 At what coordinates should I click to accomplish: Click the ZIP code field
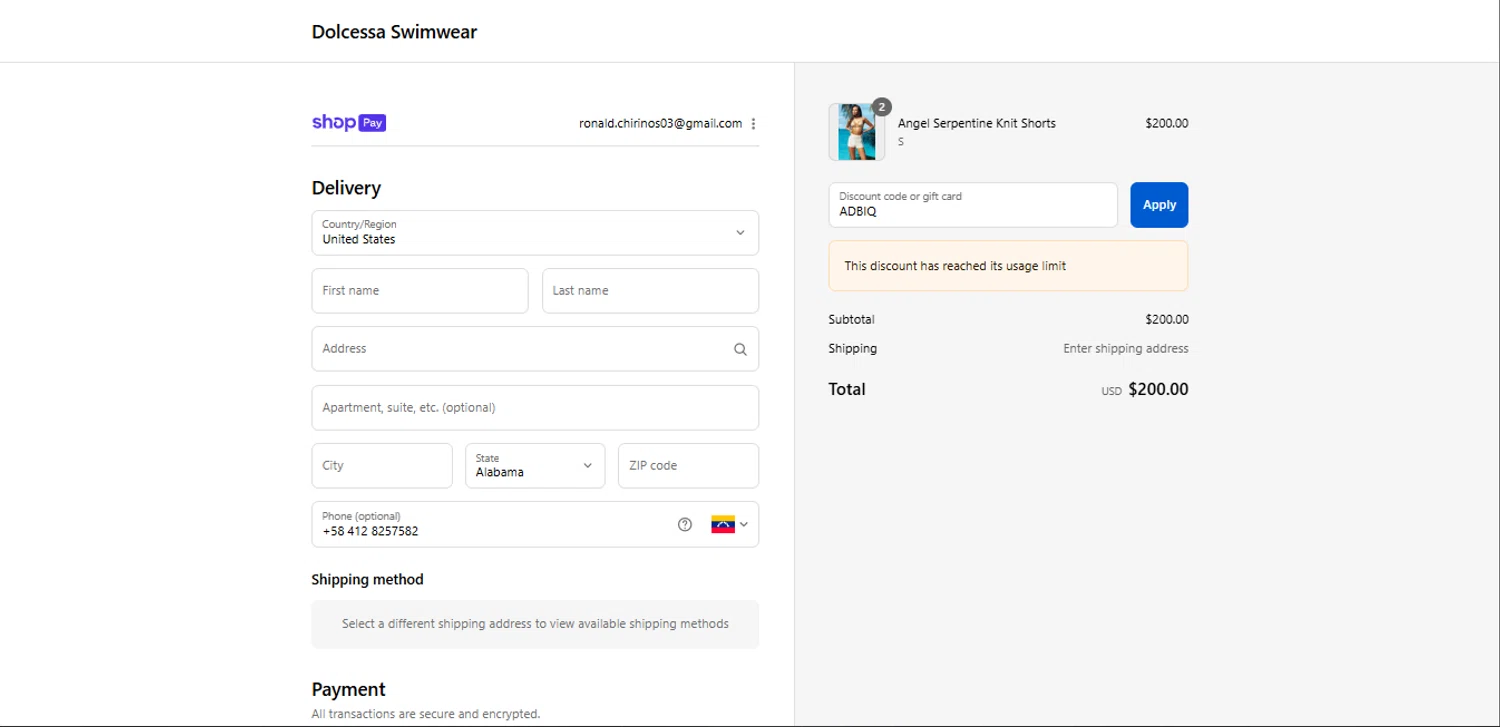(x=688, y=466)
